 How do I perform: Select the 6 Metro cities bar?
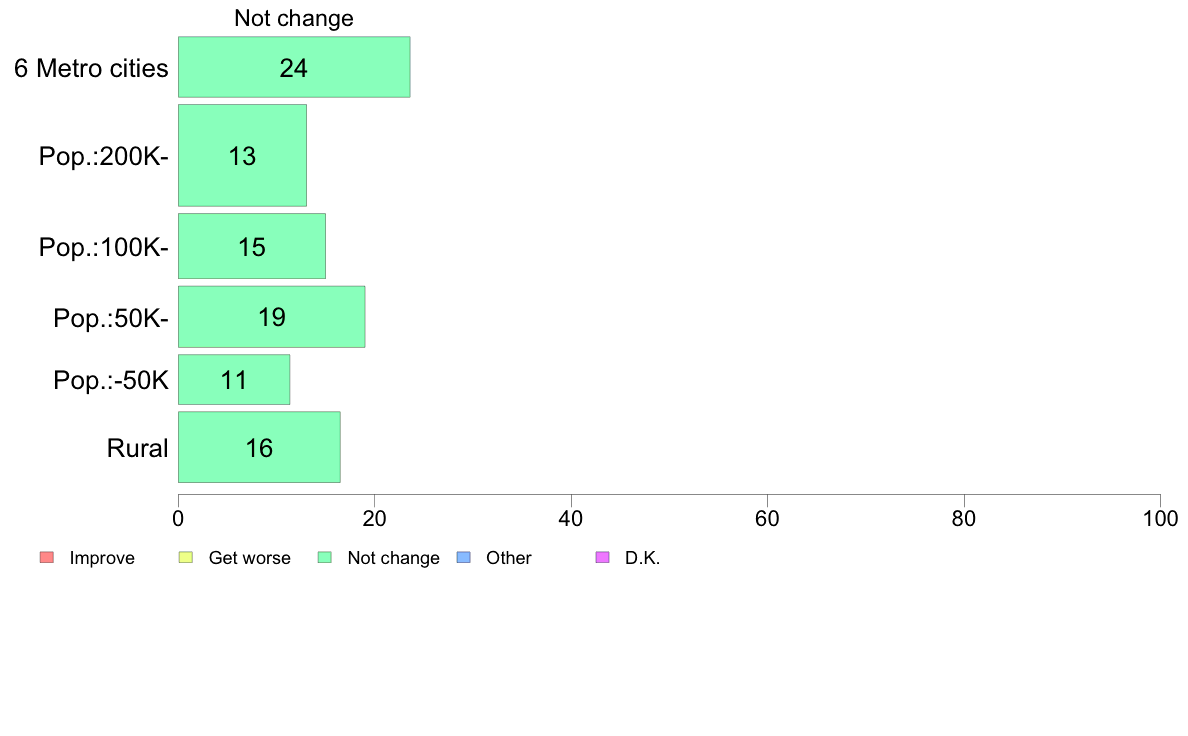[x=294, y=67]
